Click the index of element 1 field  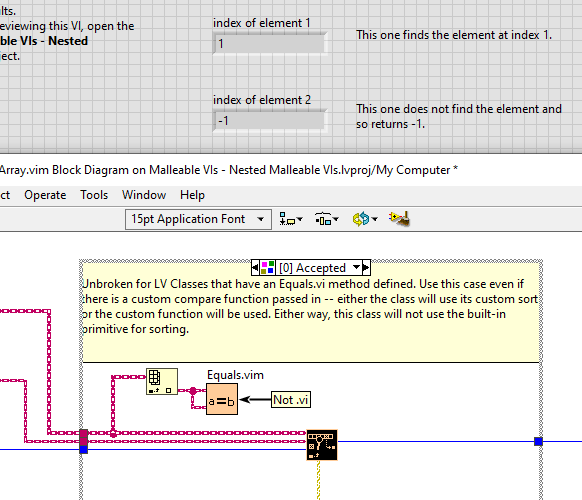tap(270, 44)
